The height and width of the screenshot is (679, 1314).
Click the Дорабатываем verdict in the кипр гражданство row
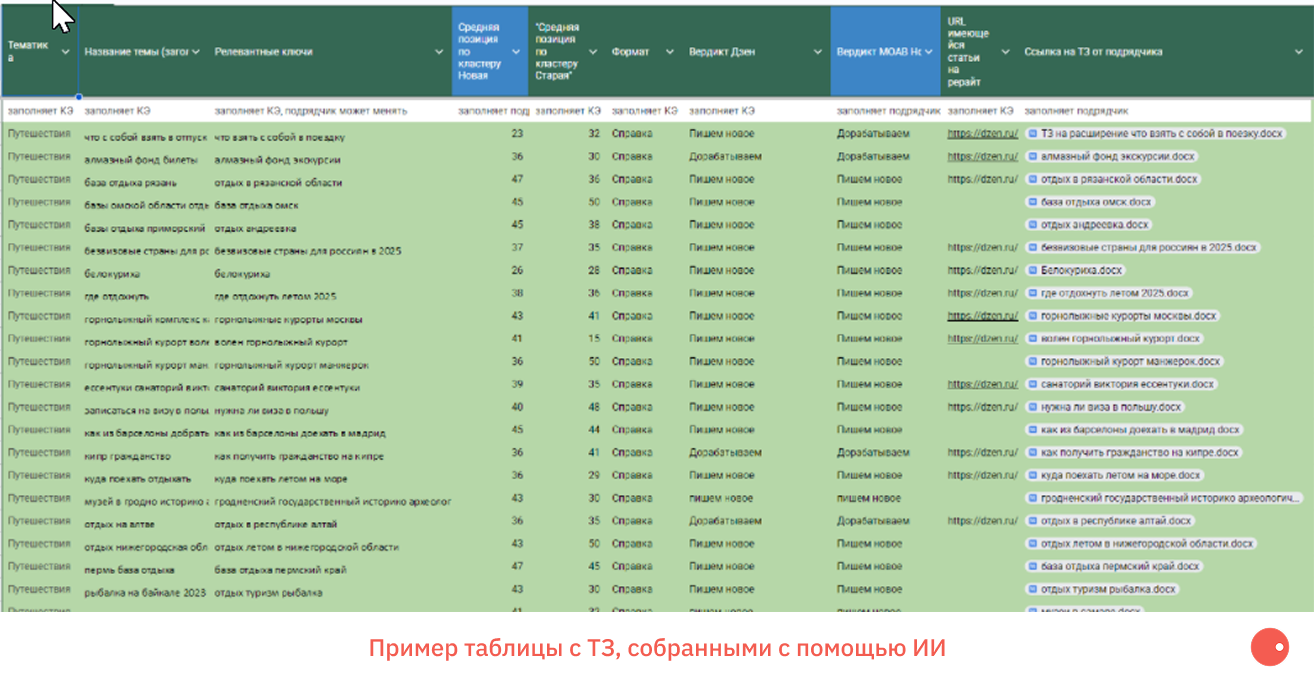pos(725,453)
